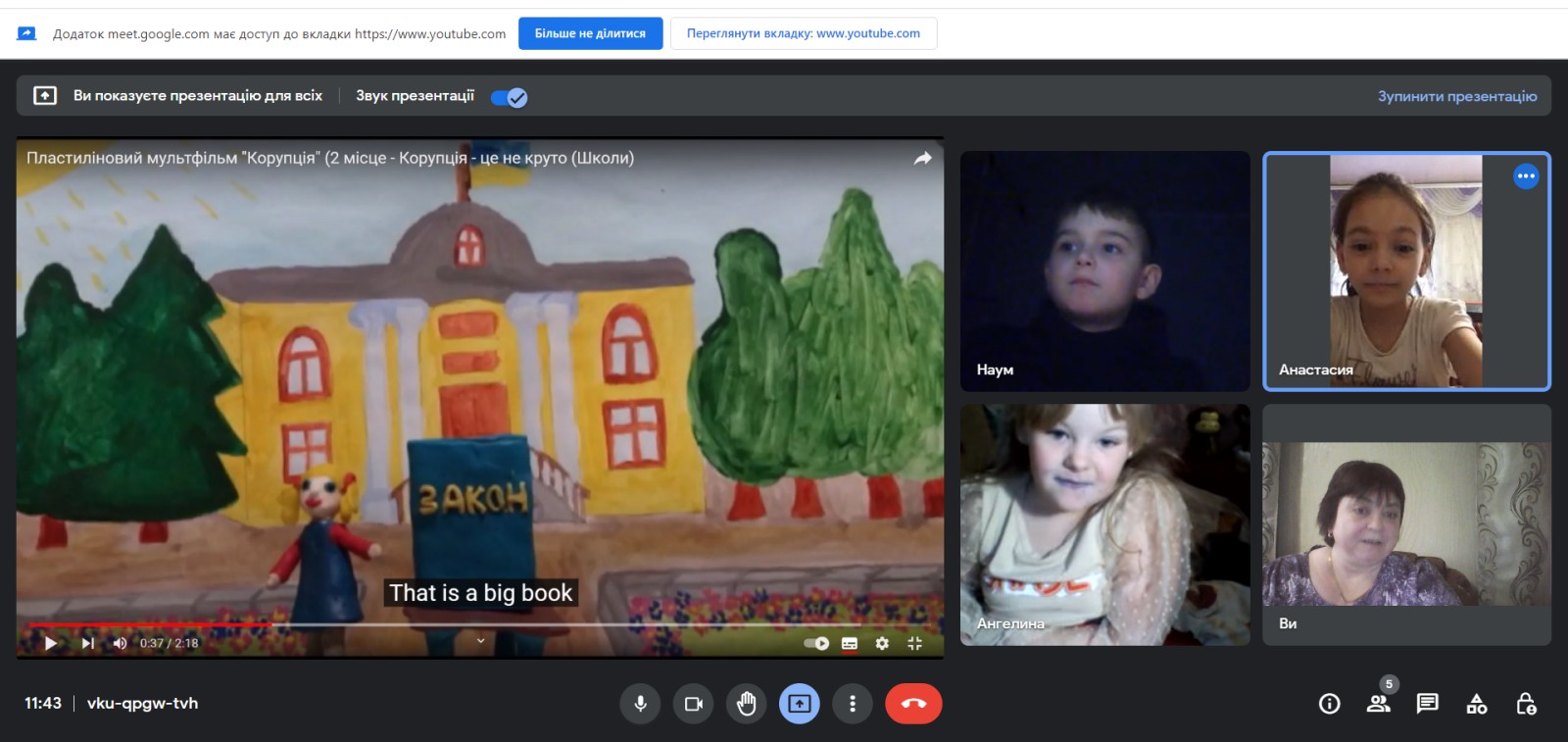Toggle YouTube autoplay switch
Viewport: 1568px width, 742px height.
click(x=816, y=643)
